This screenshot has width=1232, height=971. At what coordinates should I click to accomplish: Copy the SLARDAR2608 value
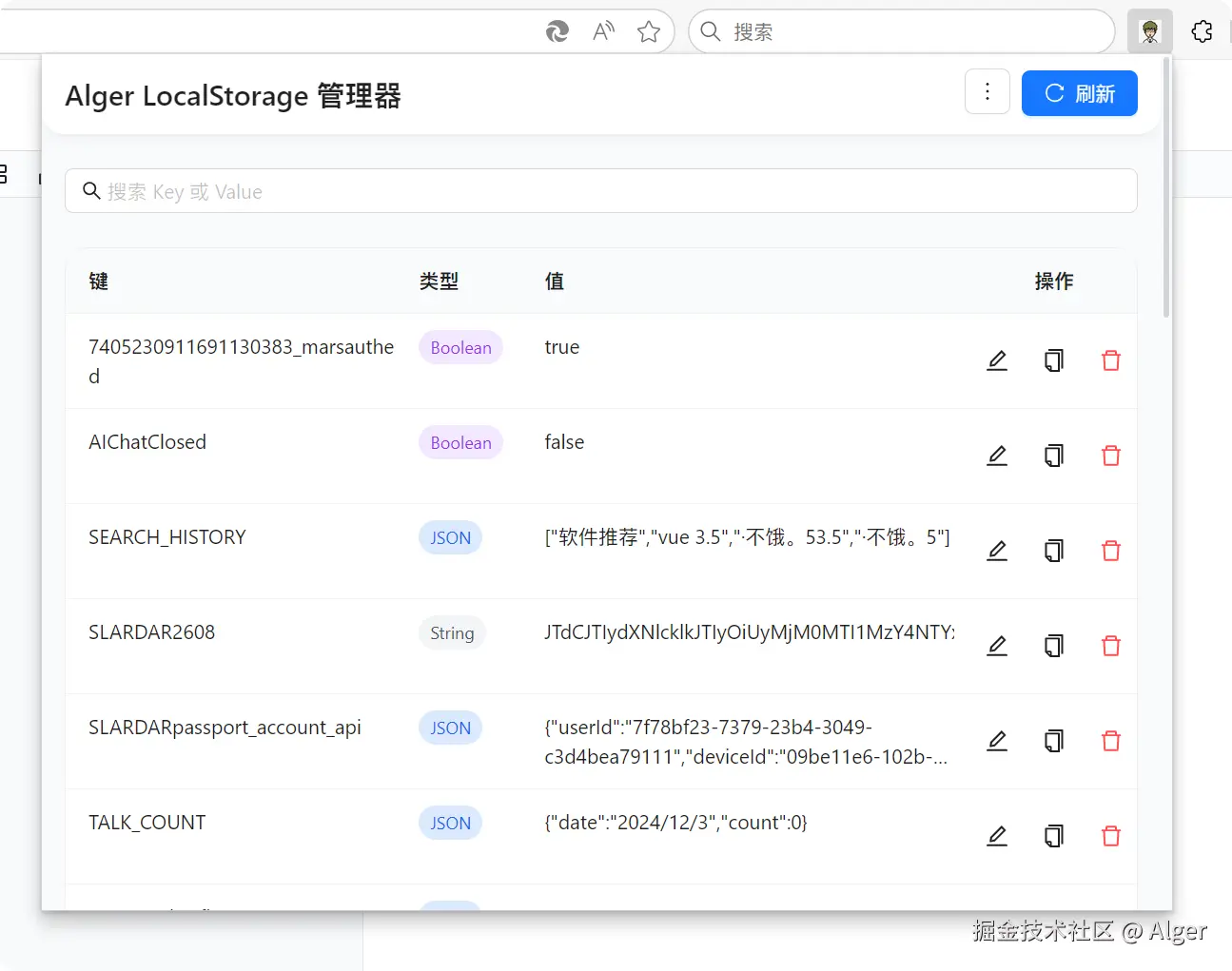1054,646
